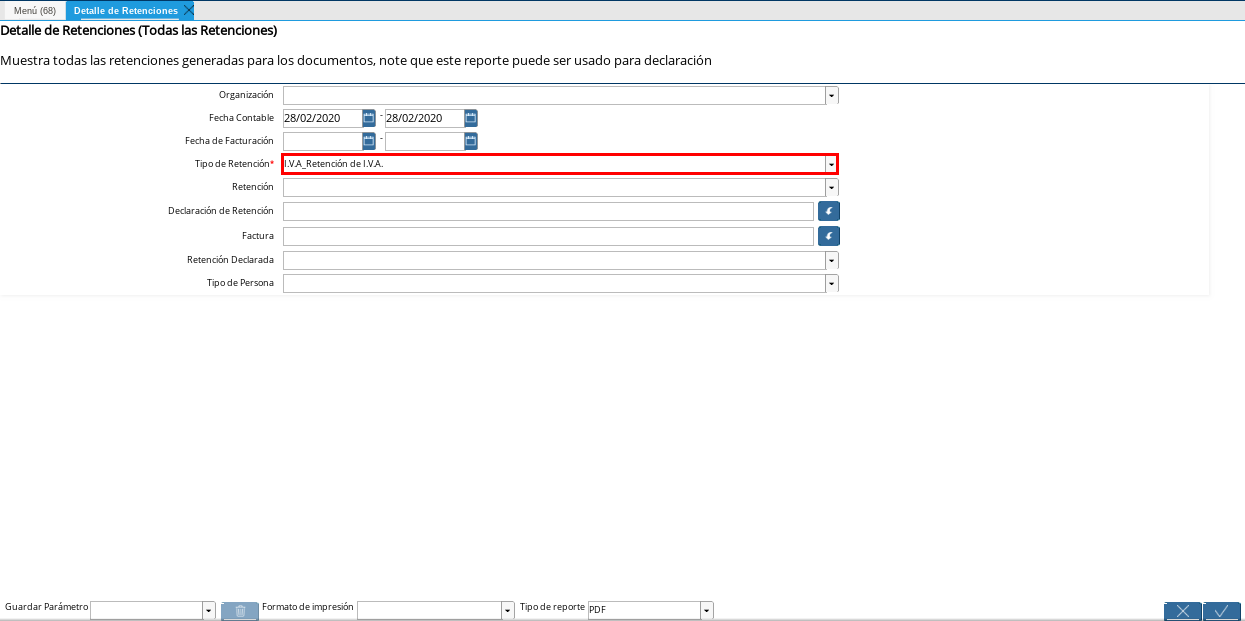Open the Tipo de Retención dropdown

[831, 164]
